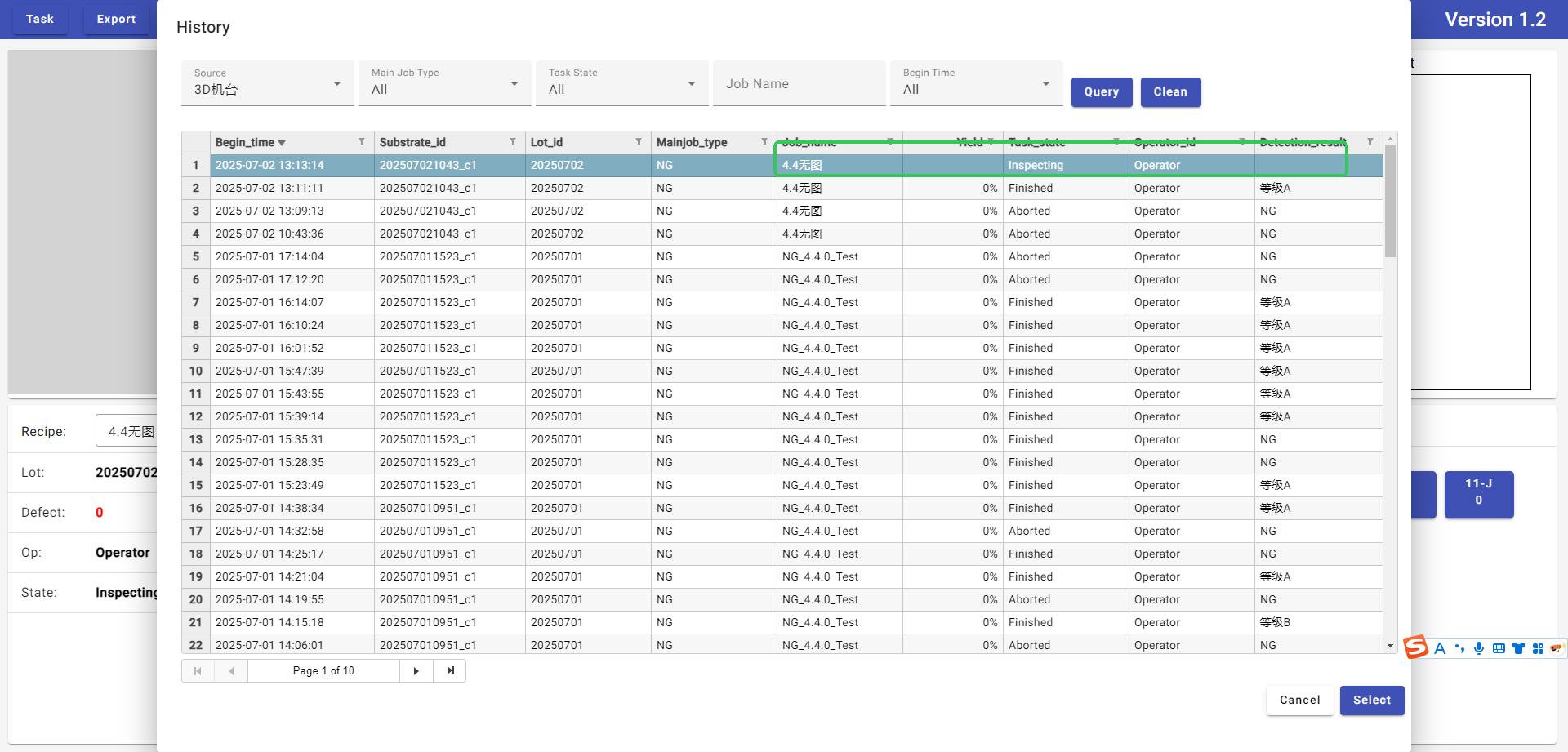This screenshot has width=1568, height=752.
Task: Open filter for Mainjob_type column
Action: (764, 142)
